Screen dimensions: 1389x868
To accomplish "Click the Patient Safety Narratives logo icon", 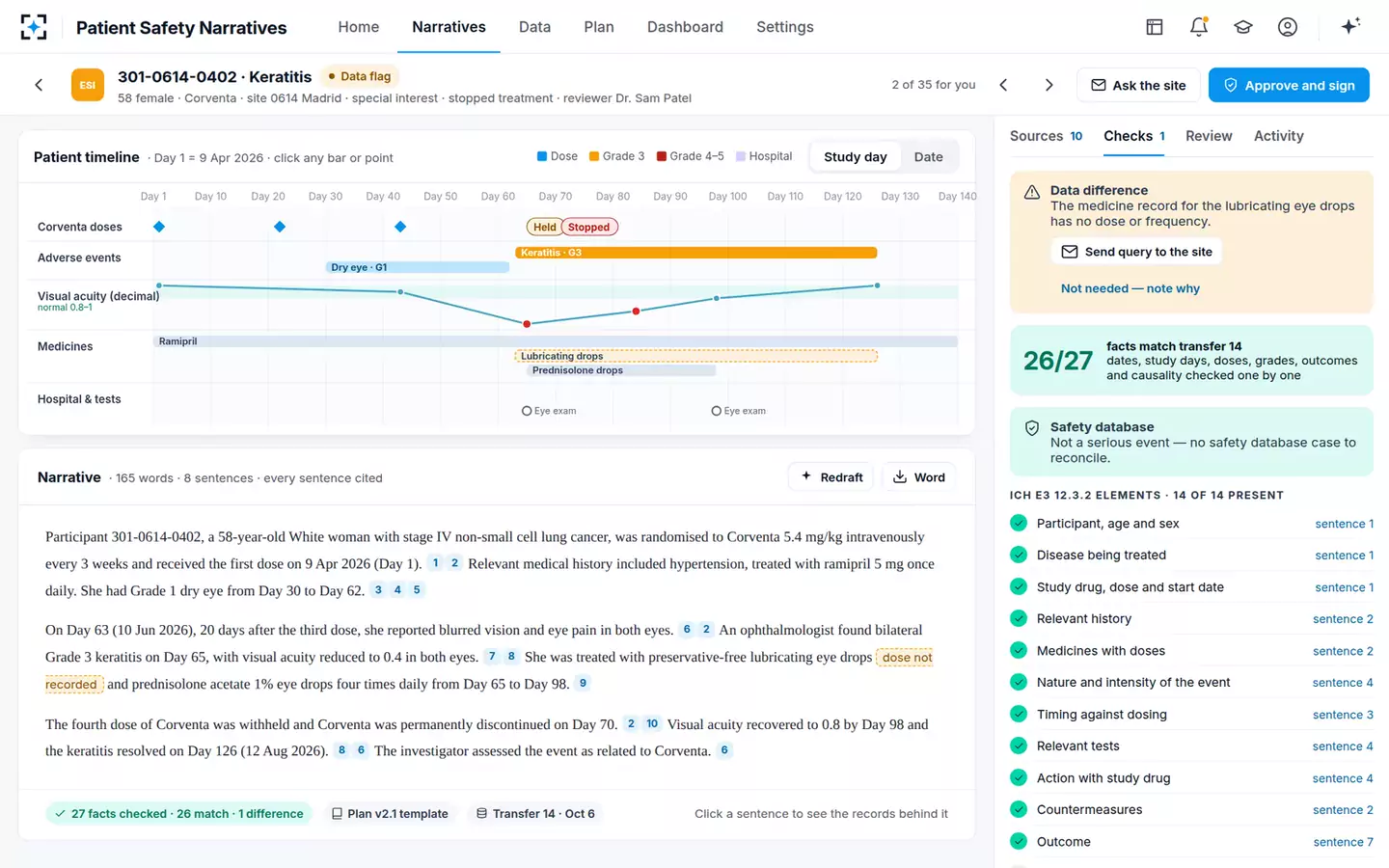I will pos(34,27).
